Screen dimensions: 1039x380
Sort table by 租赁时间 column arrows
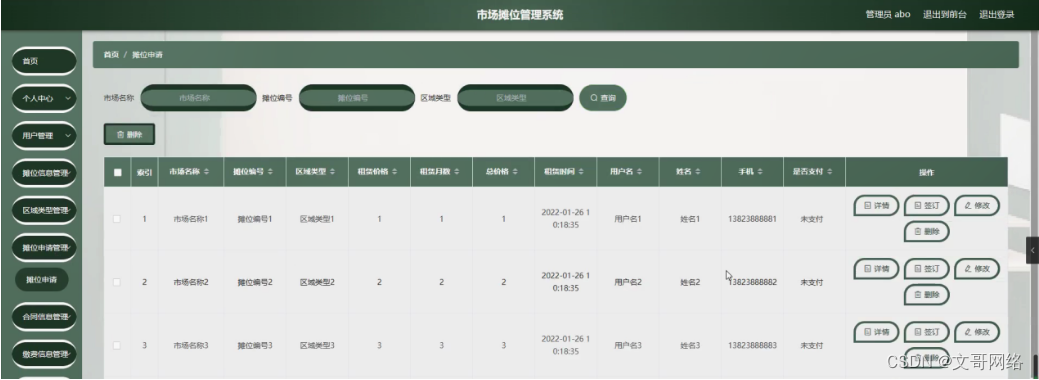pos(581,172)
